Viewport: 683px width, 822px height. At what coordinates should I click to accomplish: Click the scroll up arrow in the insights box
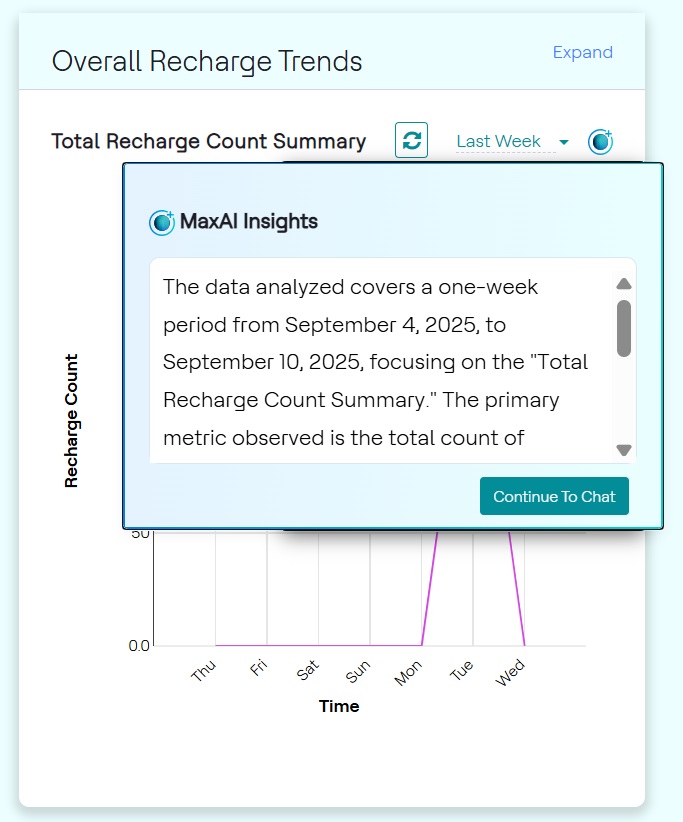pos(624,284)
